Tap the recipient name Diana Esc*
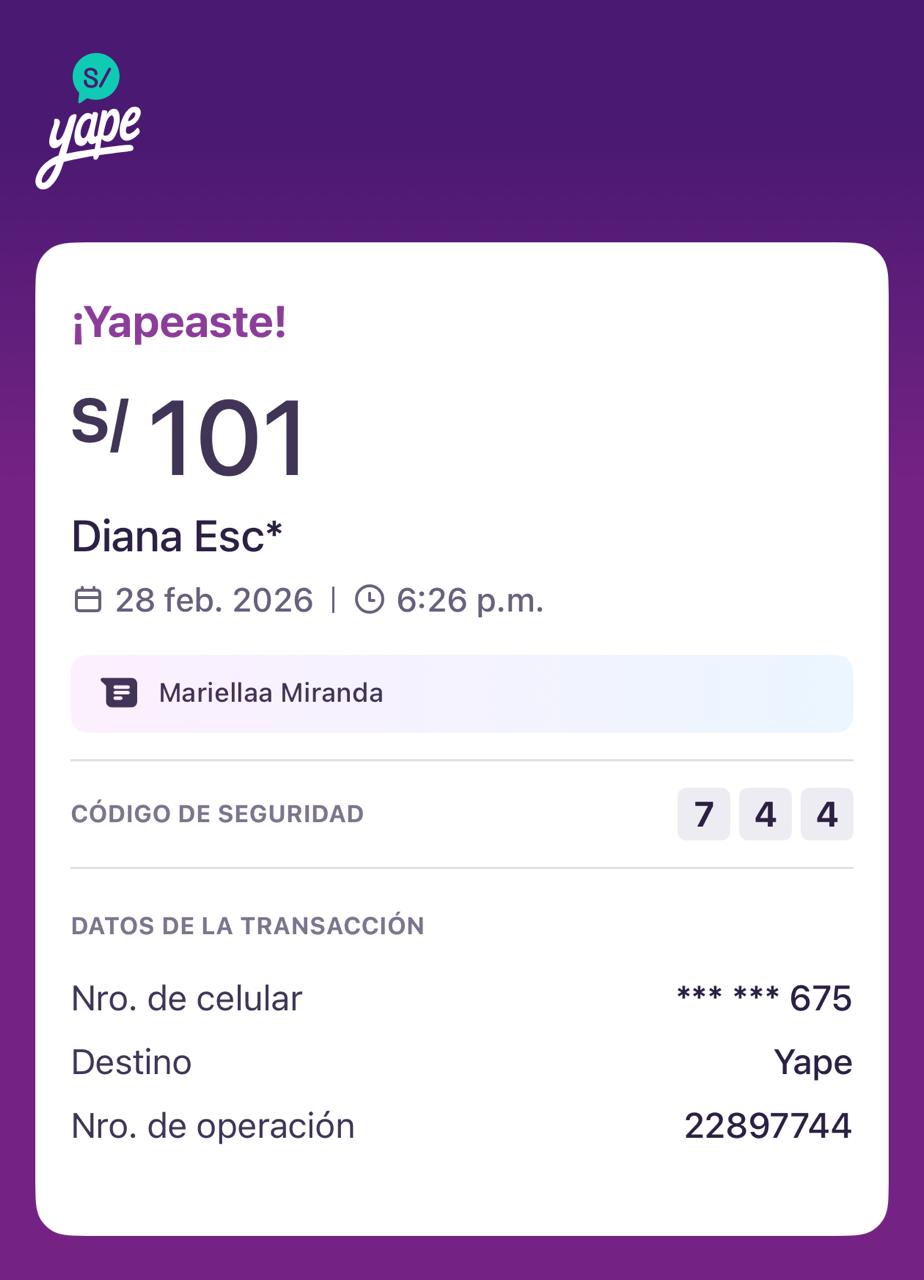Screen dimensions: 924x1280 (177, 537)
